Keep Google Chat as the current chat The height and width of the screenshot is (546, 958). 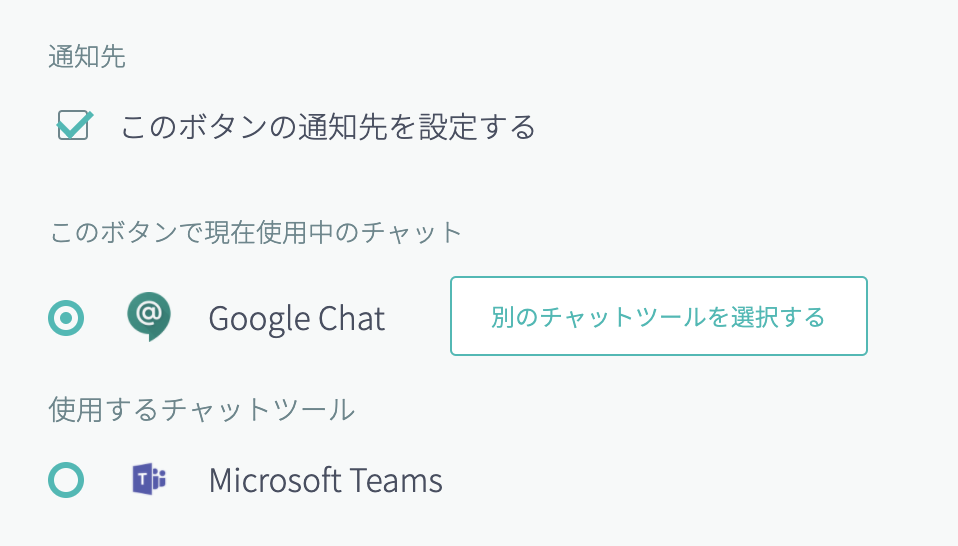click(66, 318)
